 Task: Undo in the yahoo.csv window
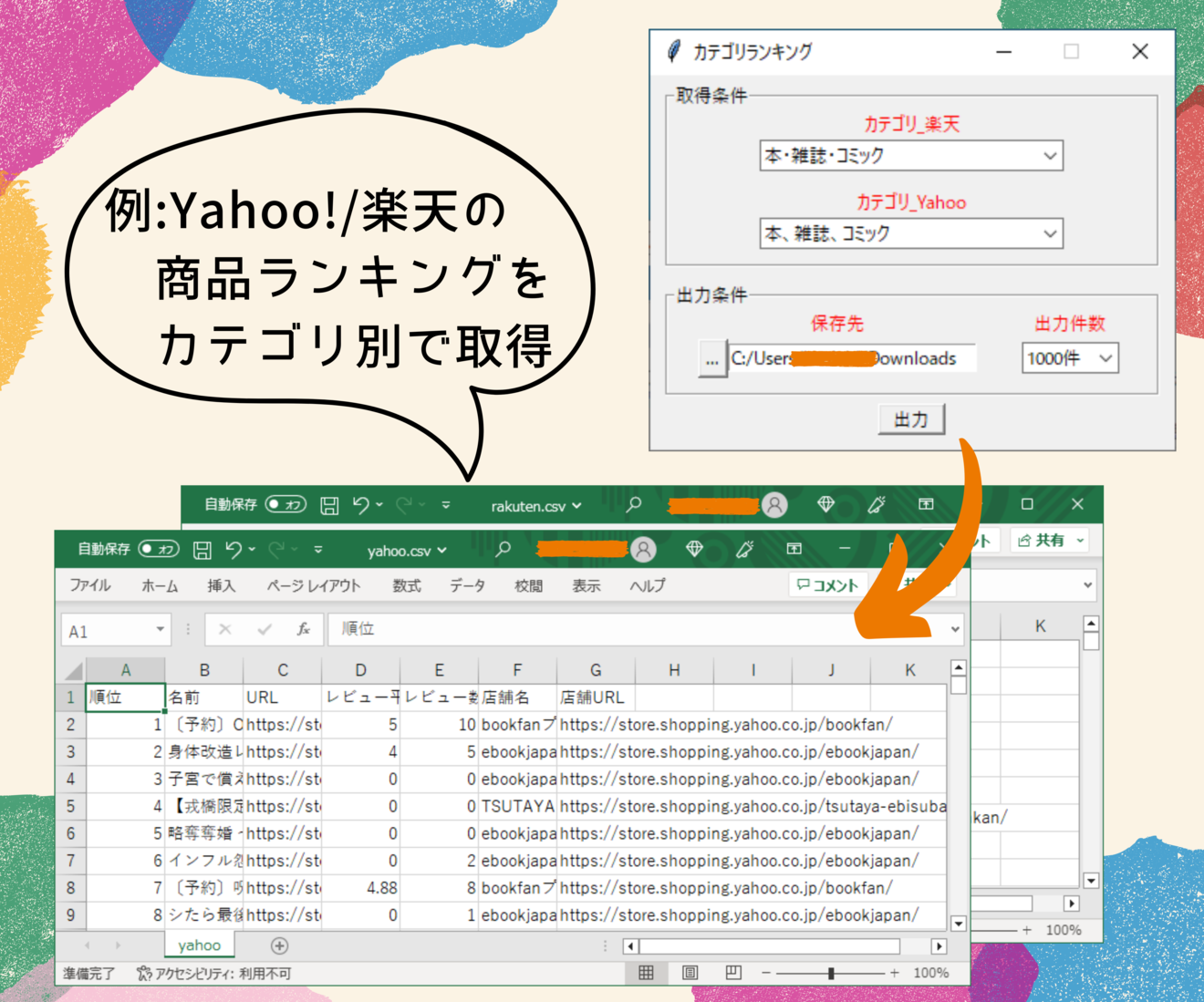click(234, 549)
